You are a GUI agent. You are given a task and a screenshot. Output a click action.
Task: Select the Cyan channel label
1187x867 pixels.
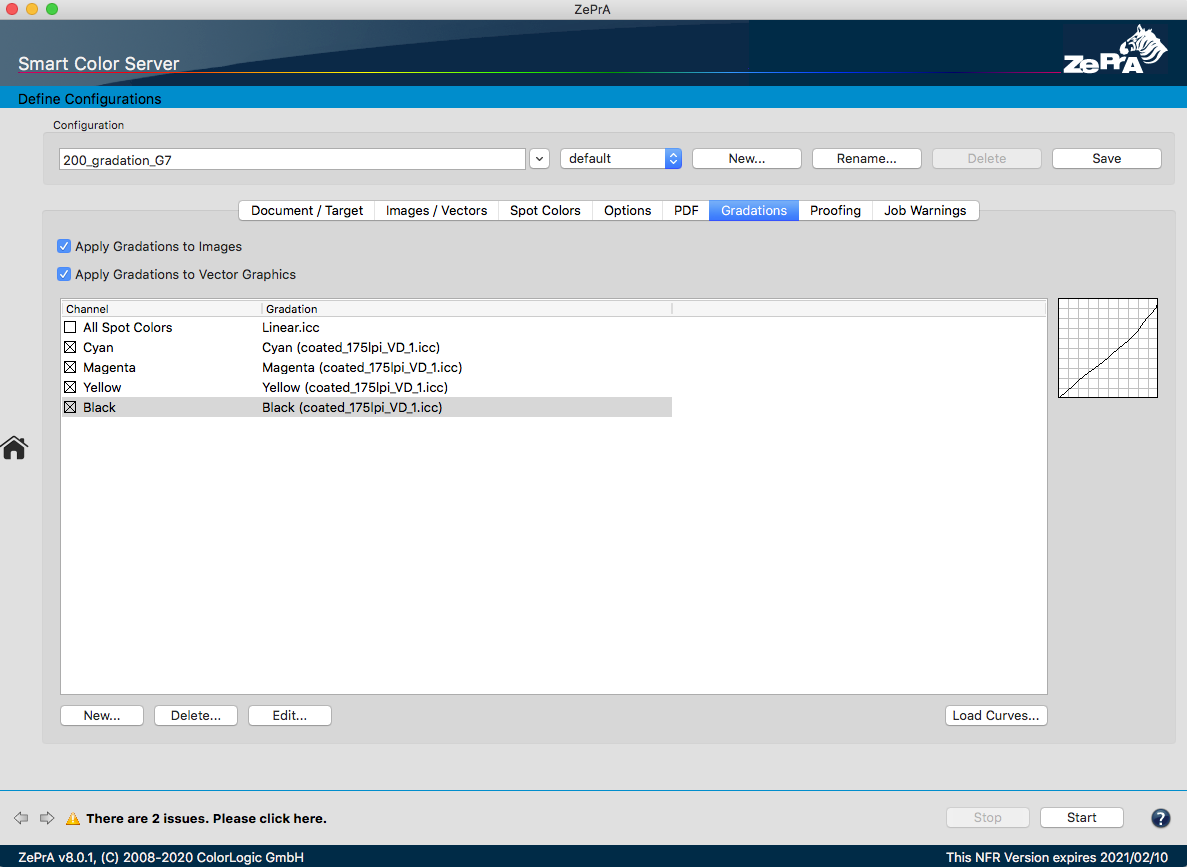pyautogui.click(x=98, y=347)
